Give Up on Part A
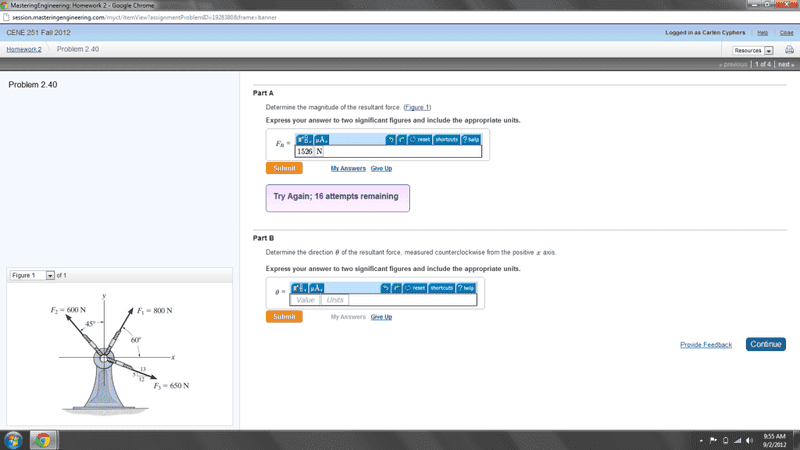This screenshot has height=450, width=800. [381, 168]
